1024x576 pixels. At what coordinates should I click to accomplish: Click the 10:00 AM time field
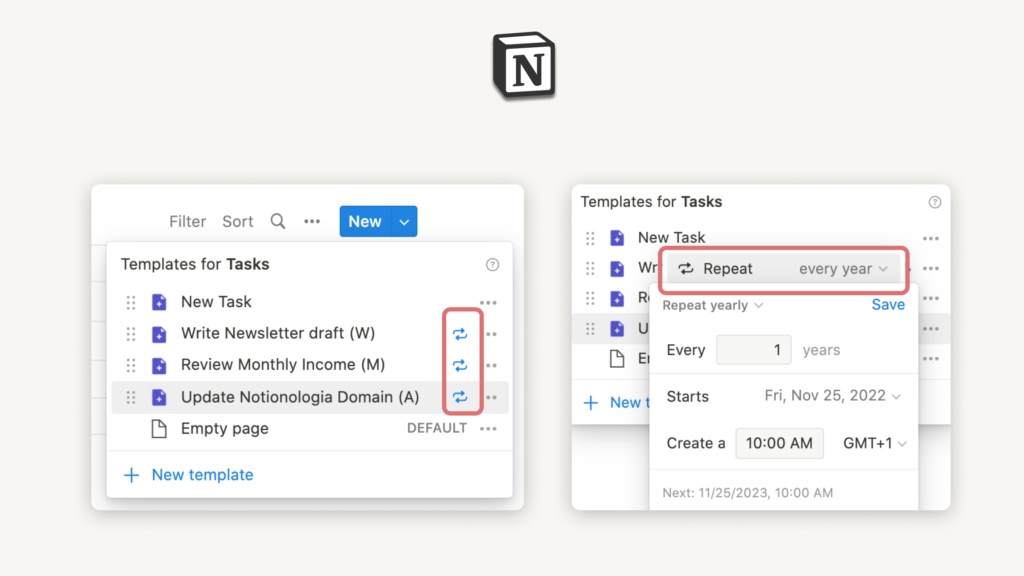pos(779,443)
